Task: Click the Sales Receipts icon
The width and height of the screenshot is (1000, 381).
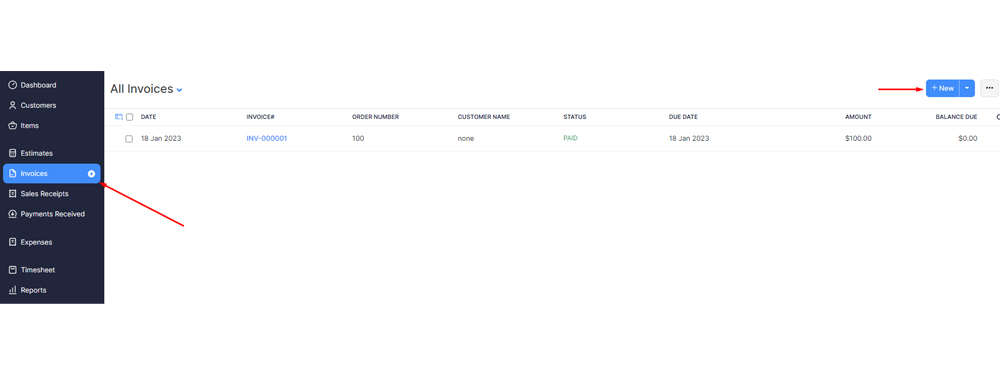Action: click(x=12, y=193)
